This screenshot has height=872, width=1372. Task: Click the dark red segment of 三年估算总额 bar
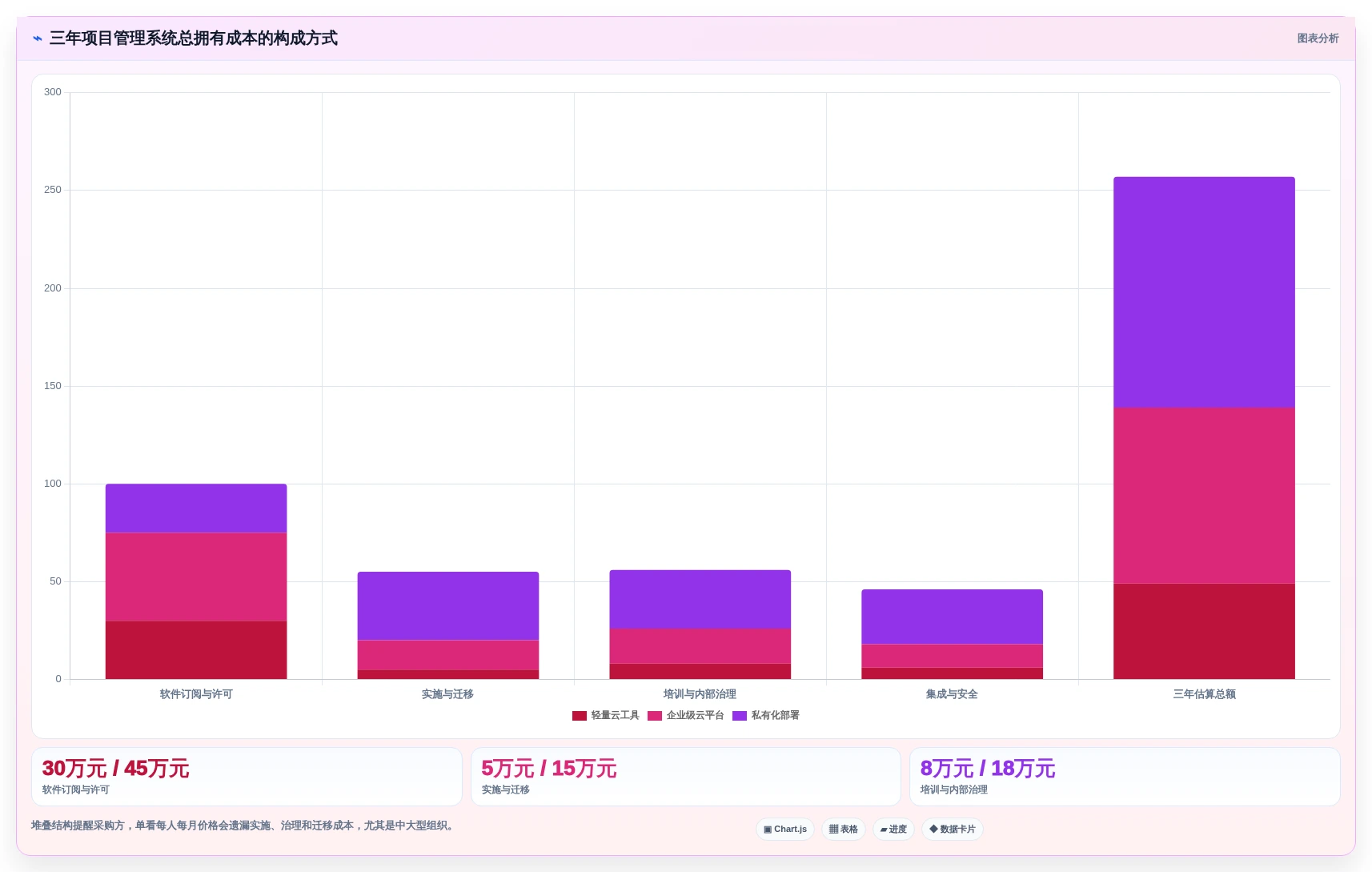pos(1204,631)
